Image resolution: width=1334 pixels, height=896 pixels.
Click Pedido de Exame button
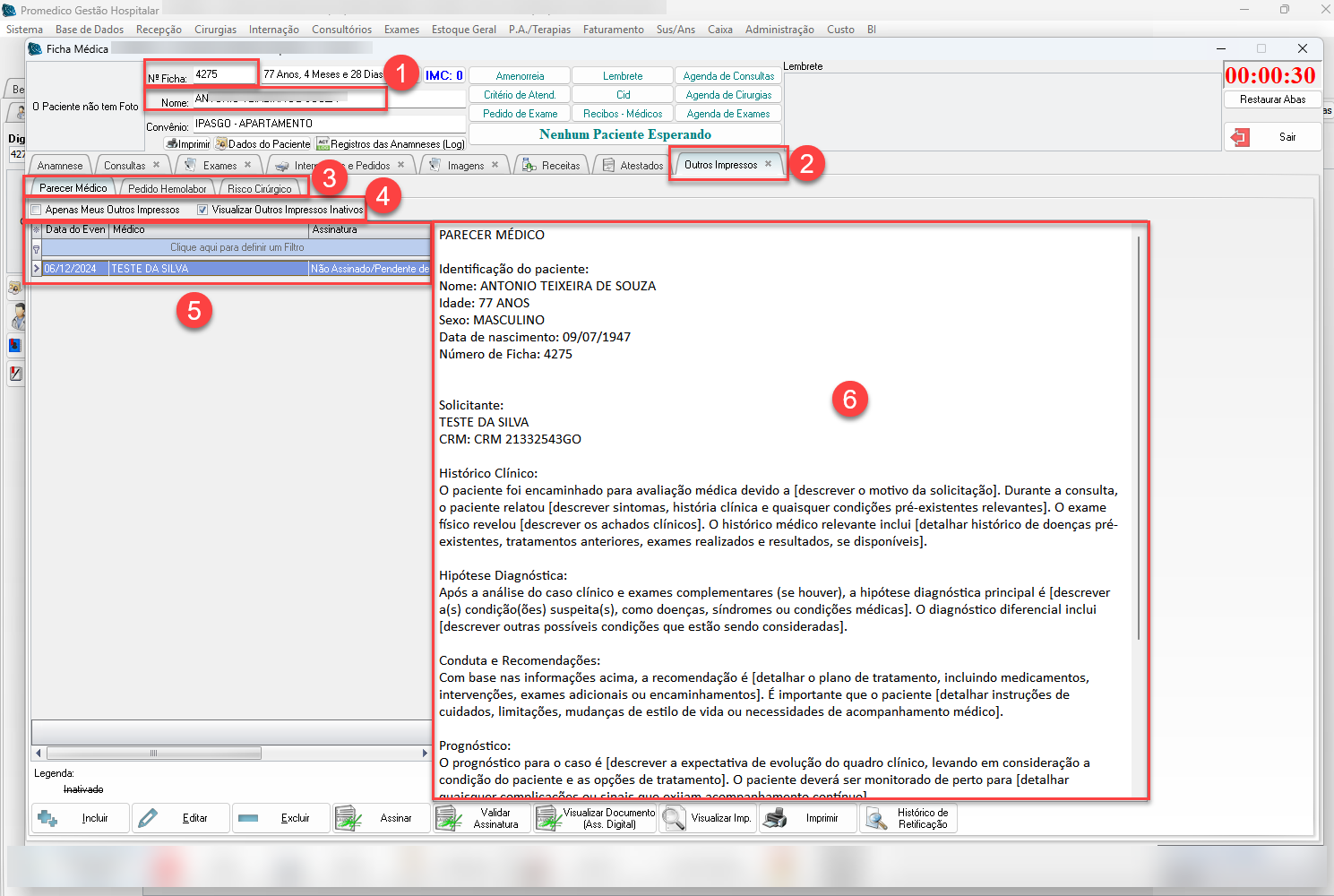(x=520, y=114)
